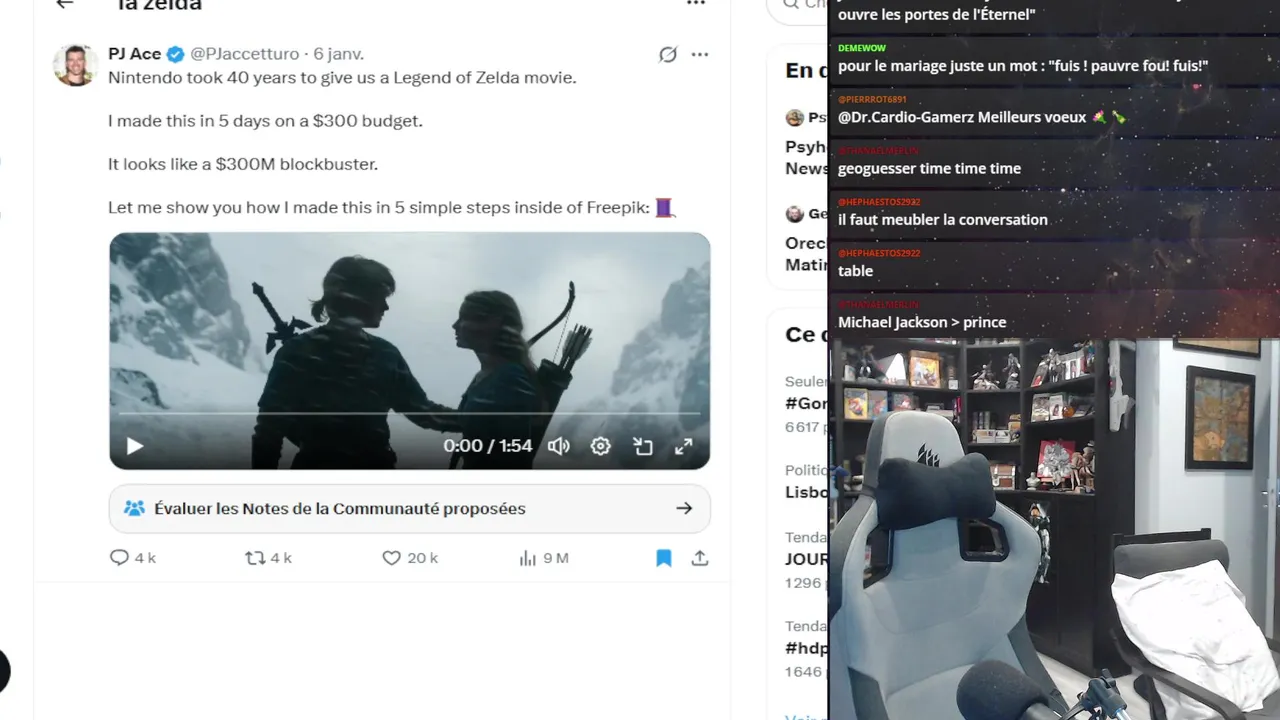Click the Grok icon on the tweet
The image size is (1280, 720).
coord(667,55)
